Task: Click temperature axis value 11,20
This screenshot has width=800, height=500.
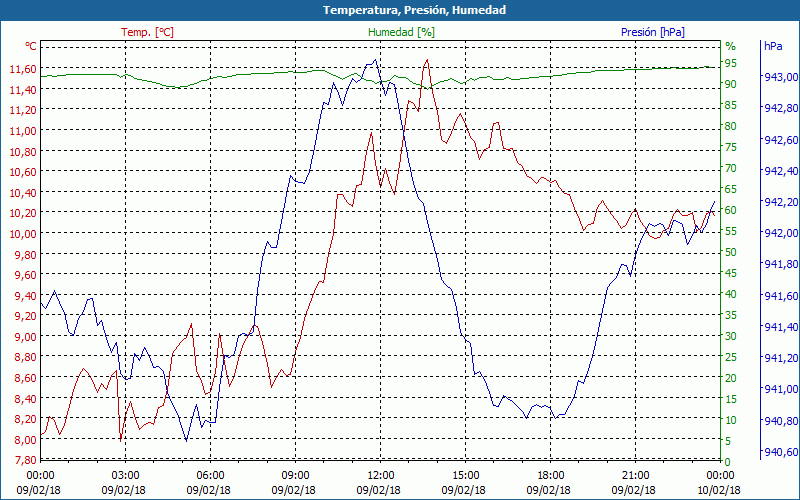Action: 23,110
